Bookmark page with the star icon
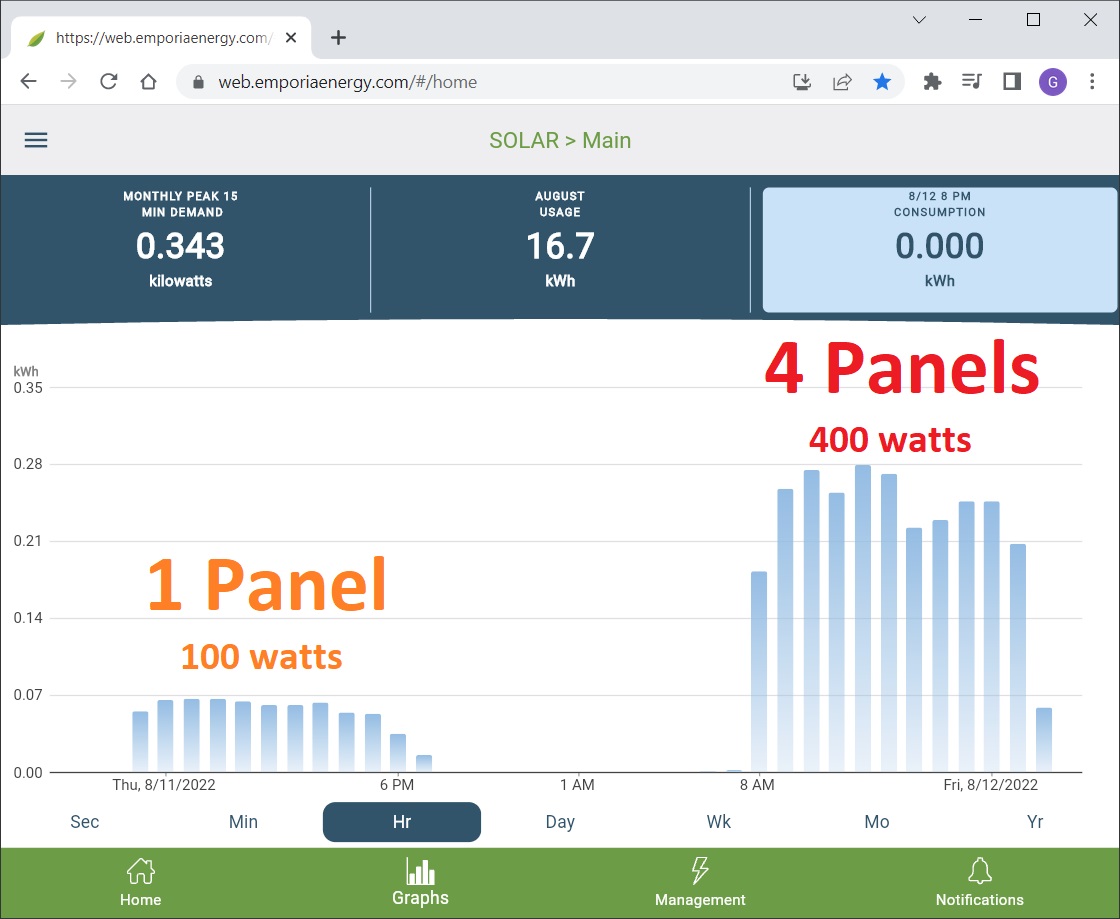This screenshot has height=919, width=1120. coord(882,82)
